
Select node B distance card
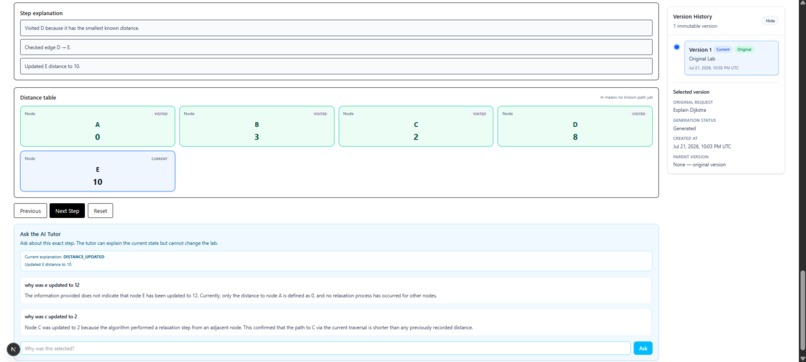(257, 126)
